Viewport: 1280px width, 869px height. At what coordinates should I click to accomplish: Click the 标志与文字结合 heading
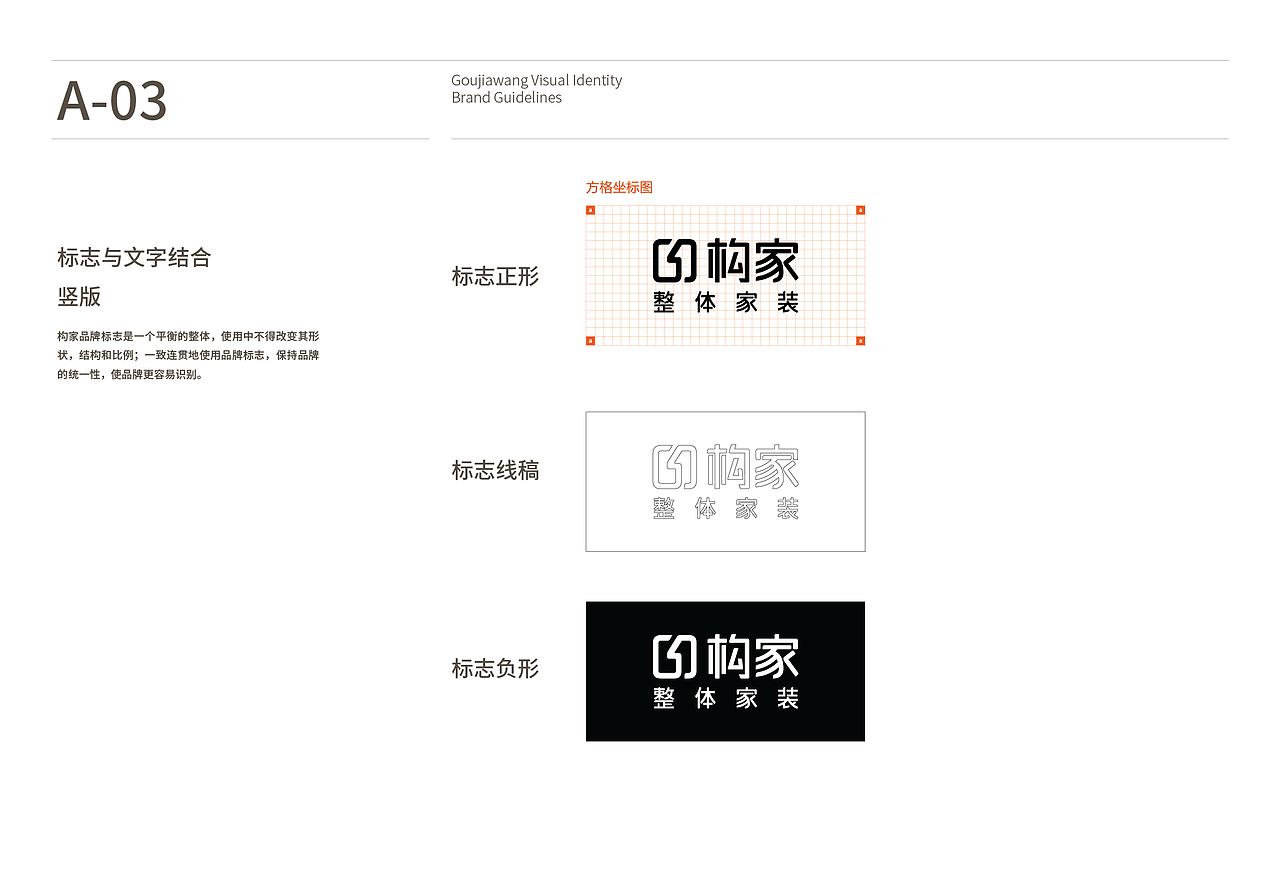click(134, 257)
